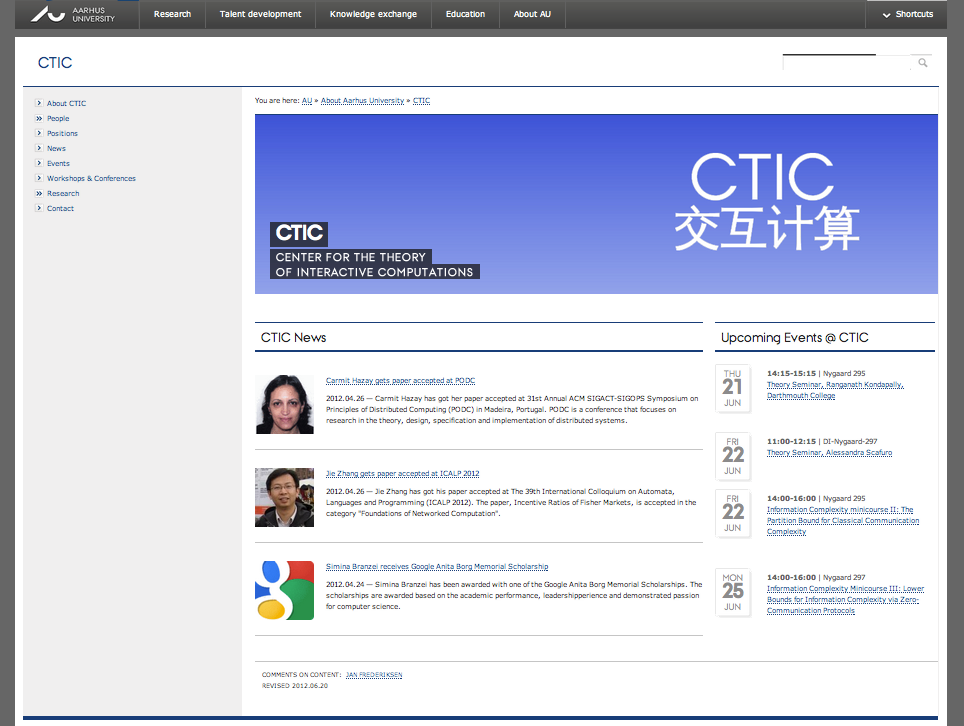Open the Talent development menu

click(260, 14)
